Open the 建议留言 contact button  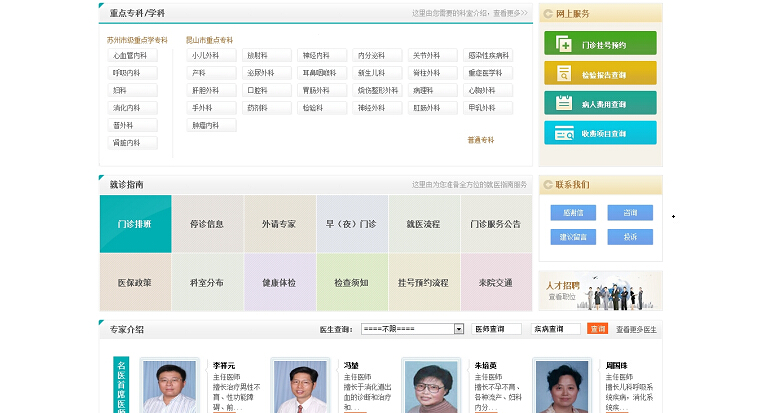click(x=573, y=237)
